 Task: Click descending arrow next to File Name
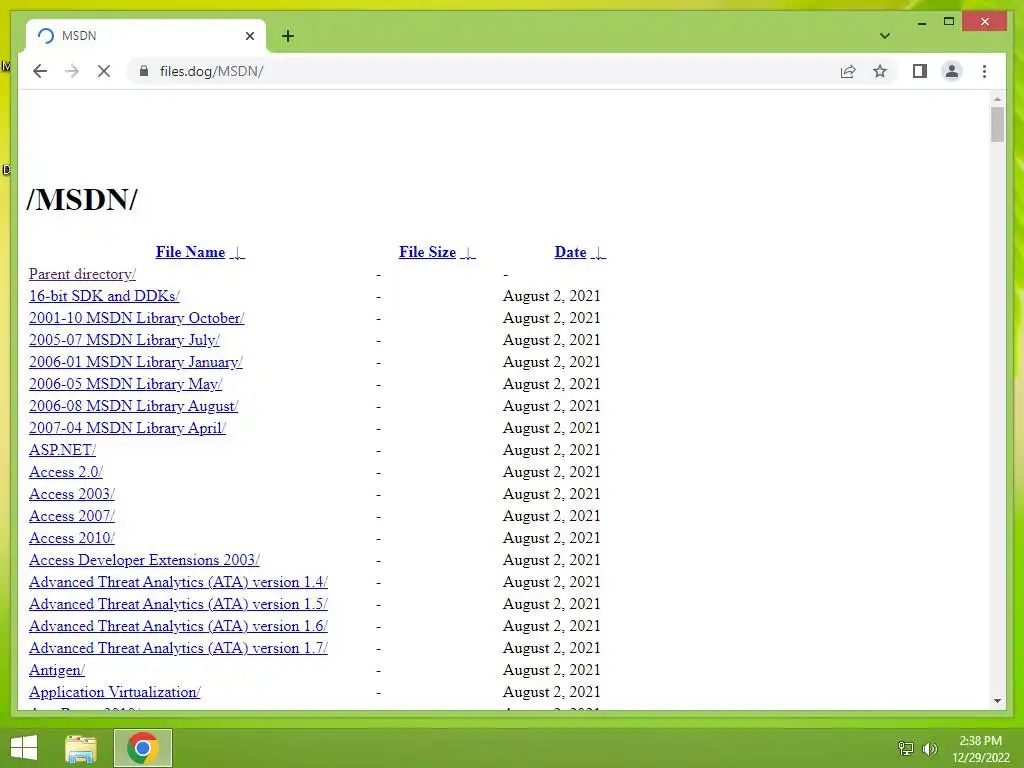(238, 253)
